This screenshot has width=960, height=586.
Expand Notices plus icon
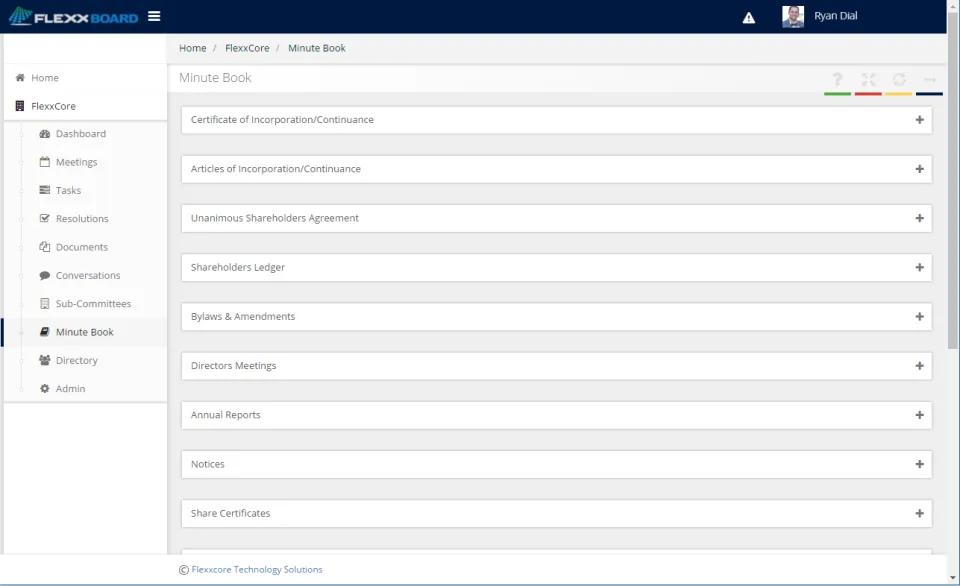click(920, 464)
